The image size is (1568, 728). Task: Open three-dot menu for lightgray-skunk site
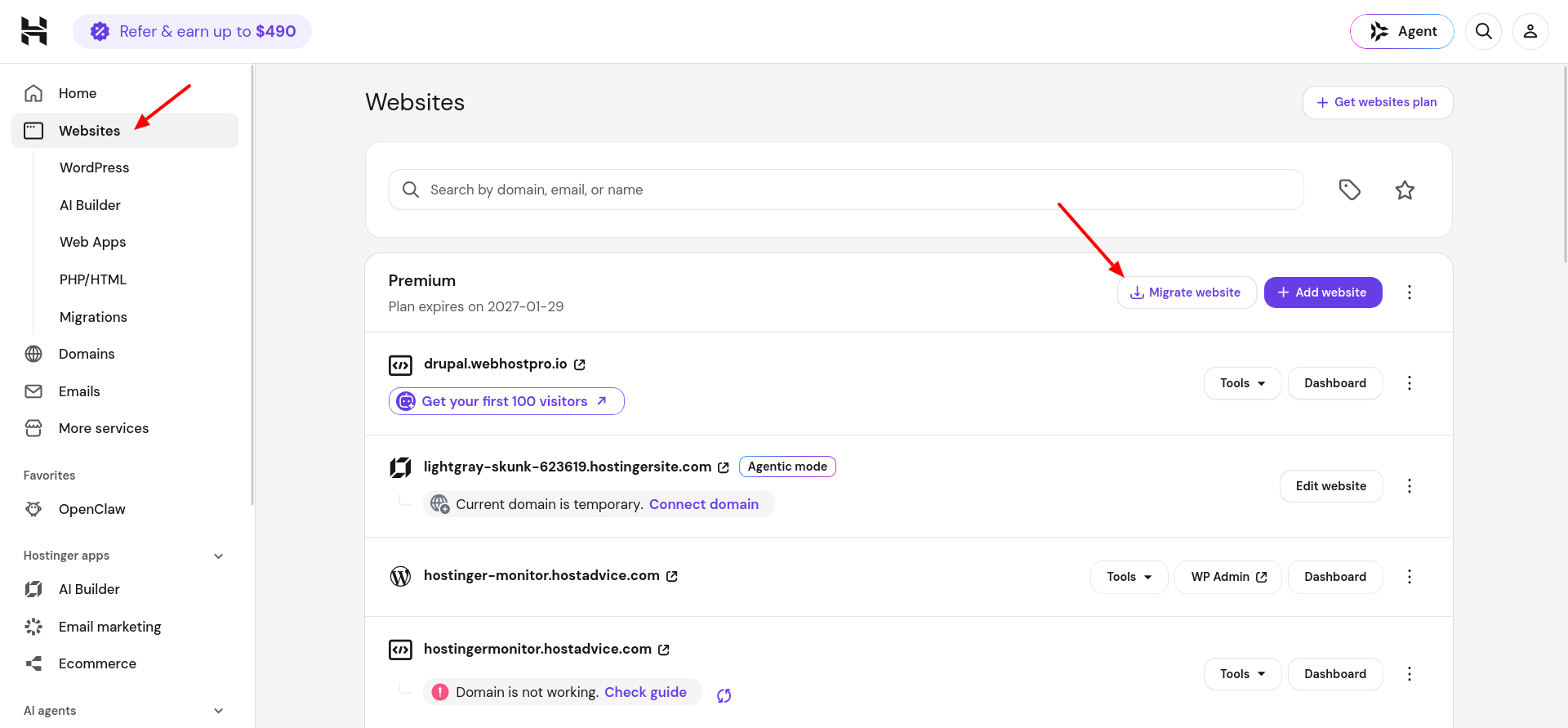[x=1410, y=486]
